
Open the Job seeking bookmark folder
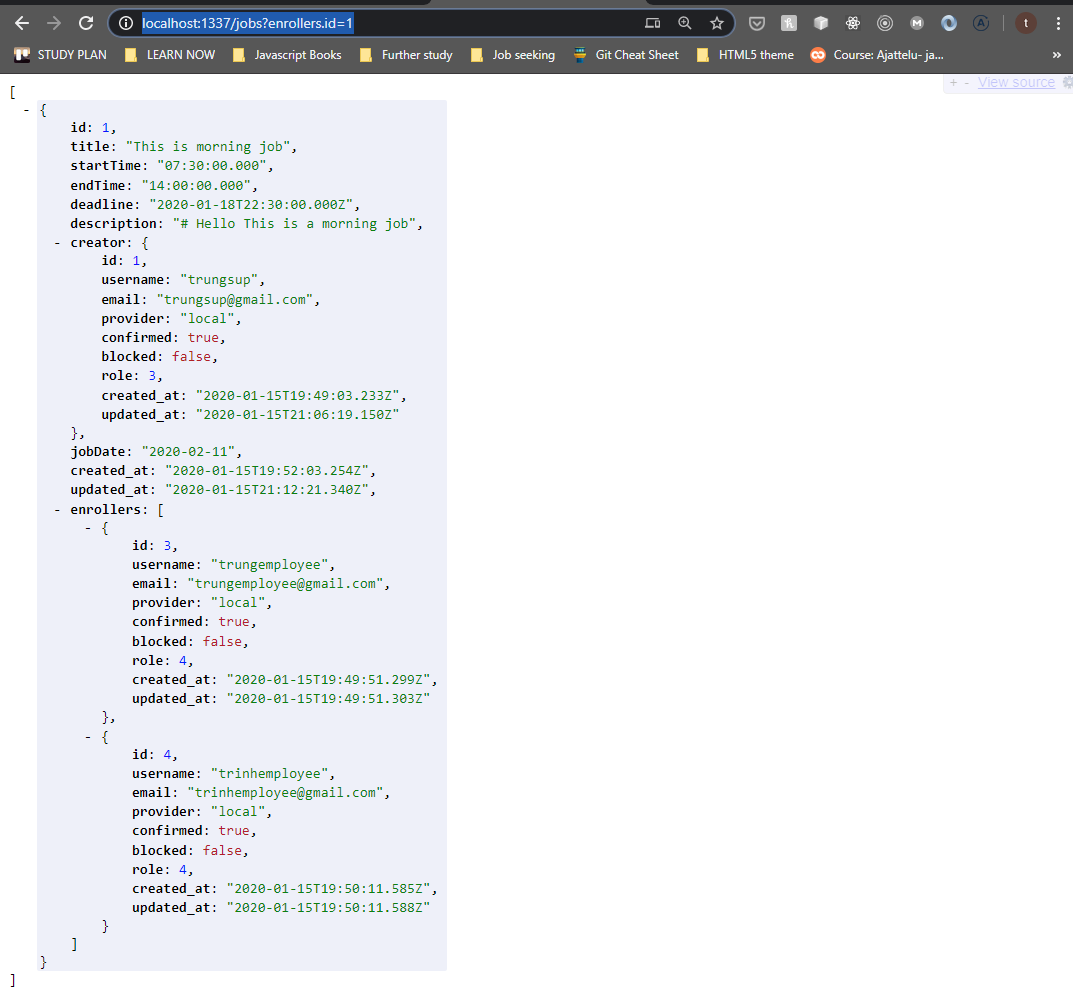(x=513, y=55)
